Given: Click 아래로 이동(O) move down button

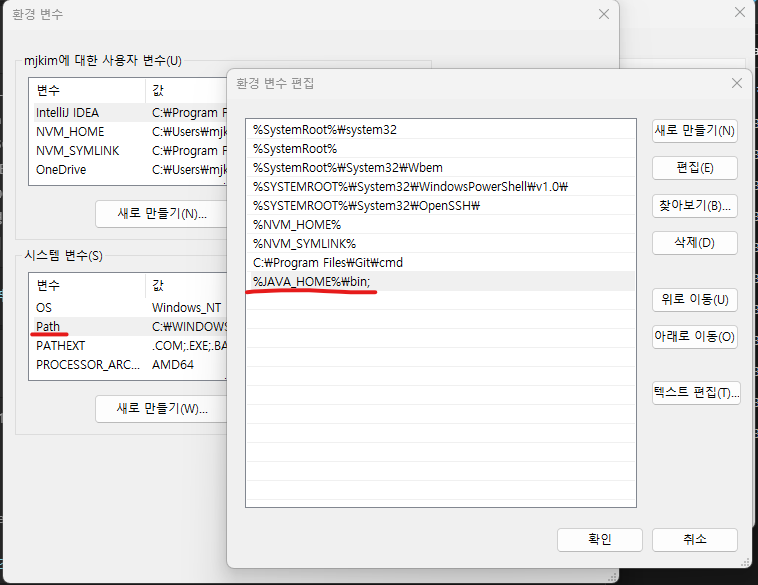Looking at the screenshot, I should pyautogui.click(x=694, y=336).
